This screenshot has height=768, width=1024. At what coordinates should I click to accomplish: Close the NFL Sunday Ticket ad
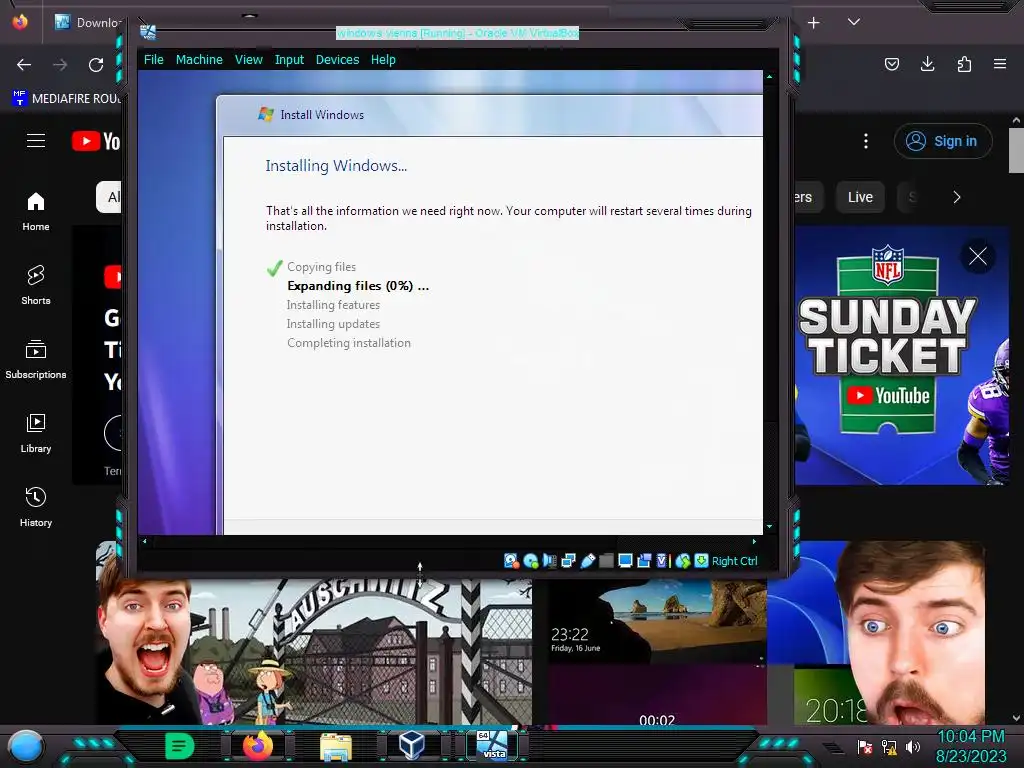point(978,256)
